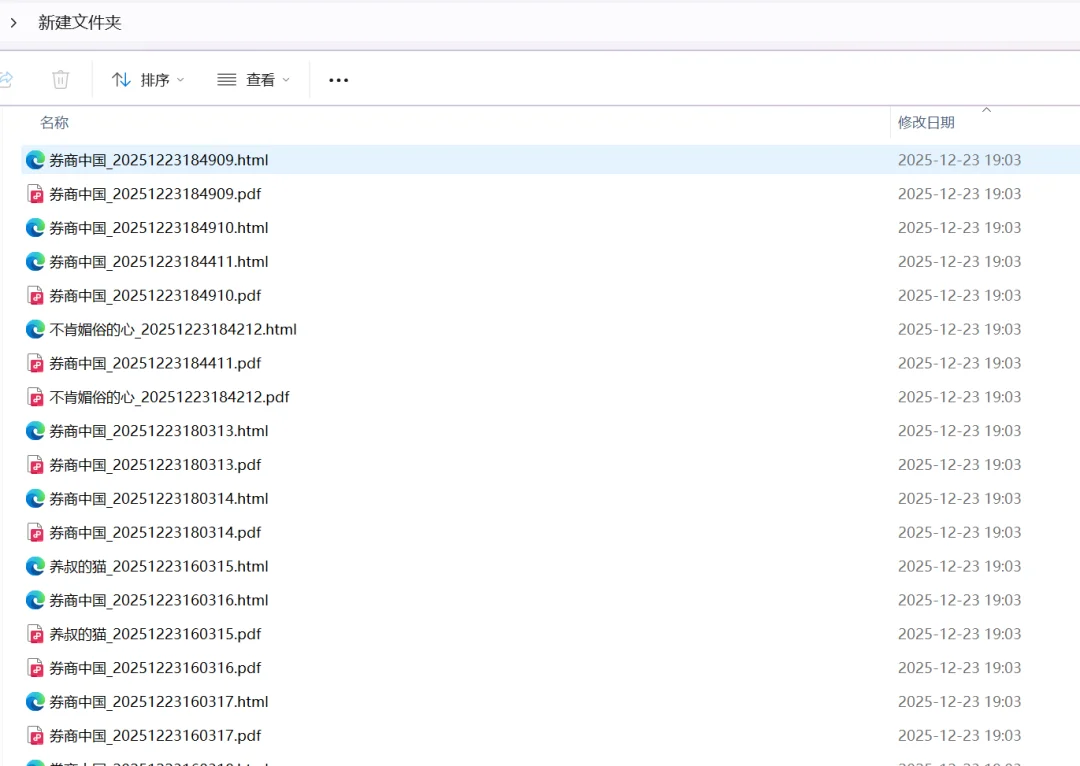Click Edge icon of 券商中国_20251223184909.html
Screen dimensions: 1080x766
pos(35,160)
